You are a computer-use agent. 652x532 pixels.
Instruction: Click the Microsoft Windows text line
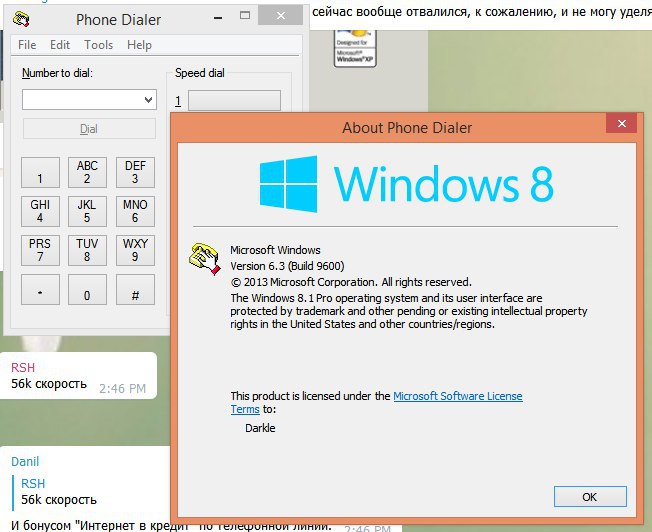coord(275,250)
